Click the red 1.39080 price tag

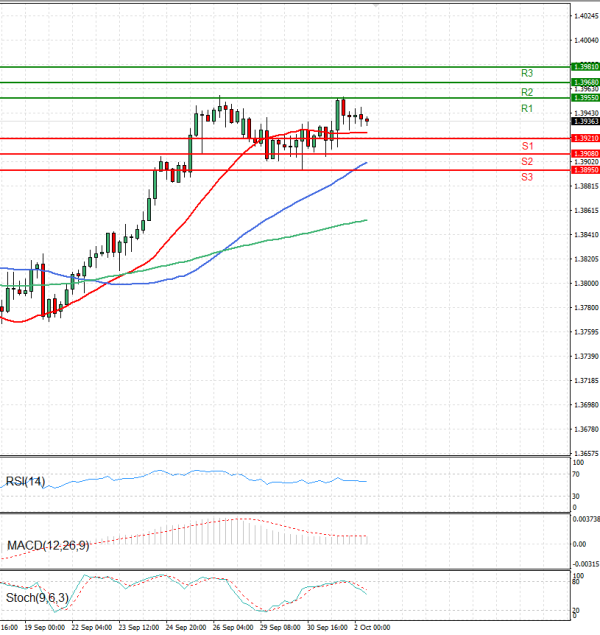[585, 154]
